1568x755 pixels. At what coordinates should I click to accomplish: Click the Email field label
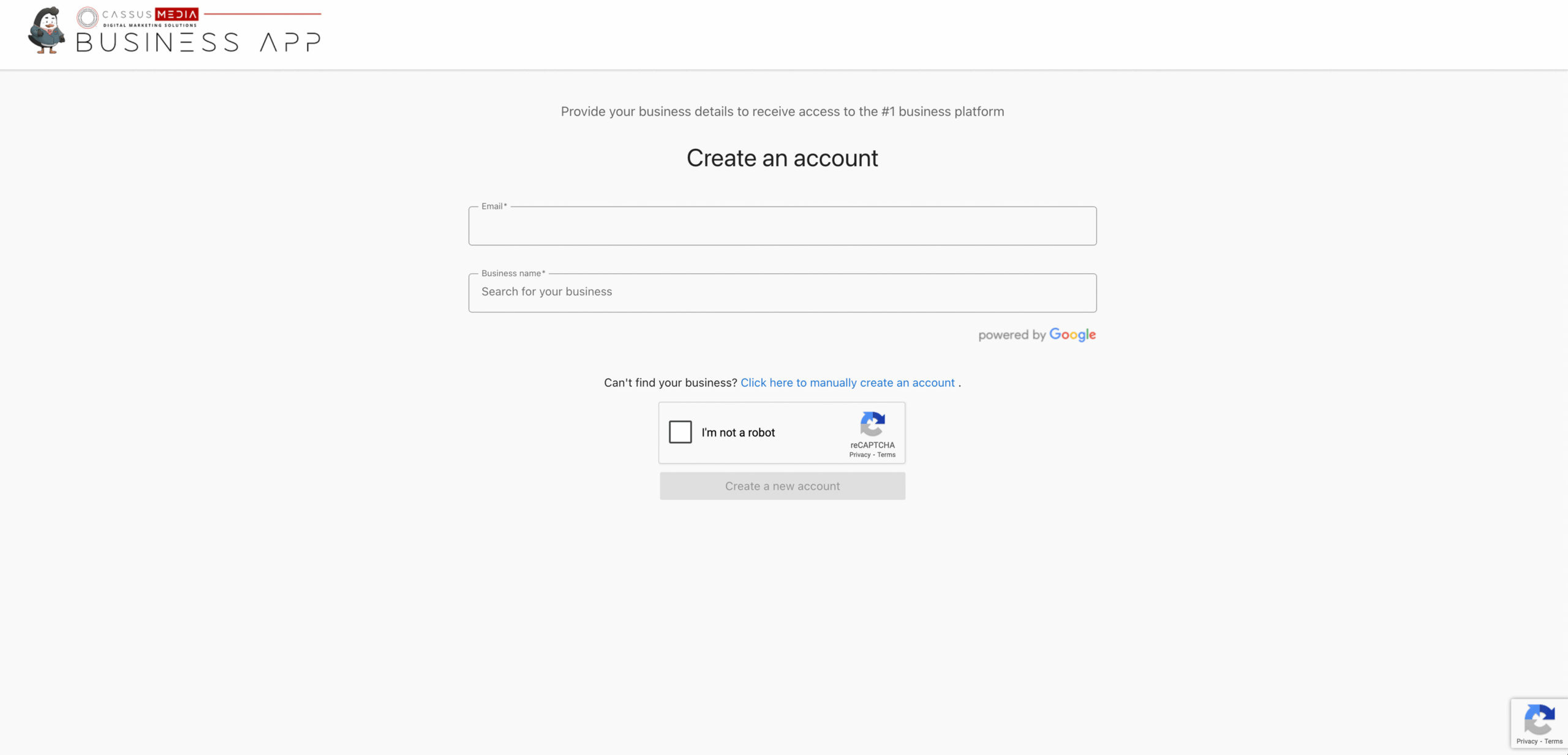(494, 206)
